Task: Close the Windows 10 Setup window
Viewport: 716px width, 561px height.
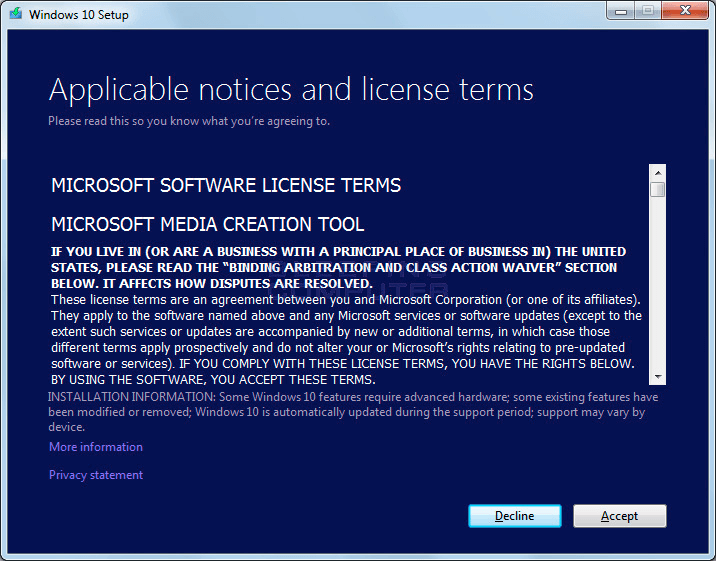Action: click(x=685, y=11)
